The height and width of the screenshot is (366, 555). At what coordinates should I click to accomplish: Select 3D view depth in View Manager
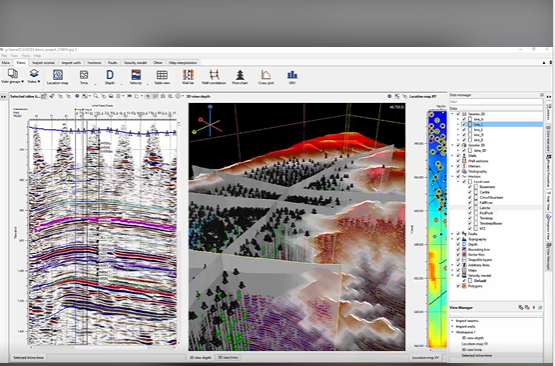pyautogui.click(x=473, y=338)
